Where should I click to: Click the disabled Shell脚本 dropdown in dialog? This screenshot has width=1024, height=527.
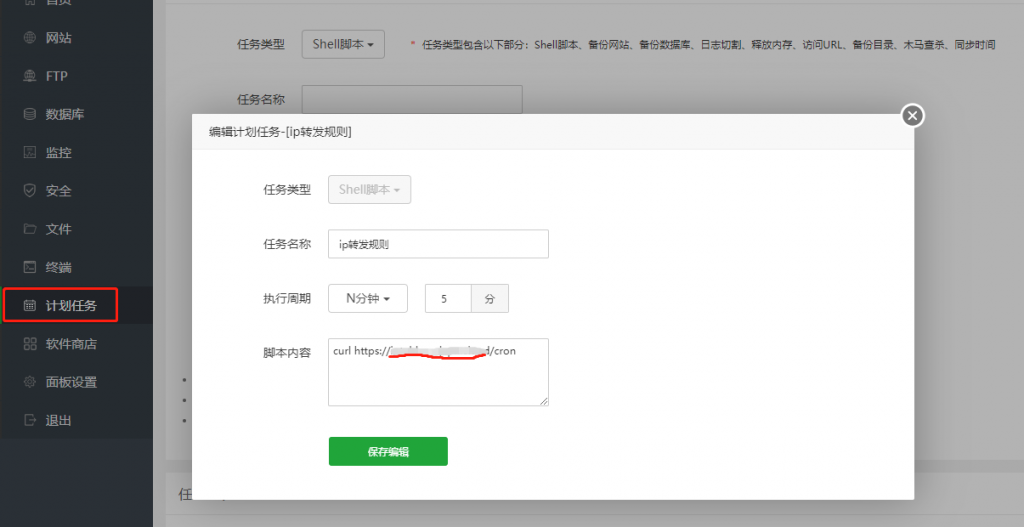click(x=369, y=189)
